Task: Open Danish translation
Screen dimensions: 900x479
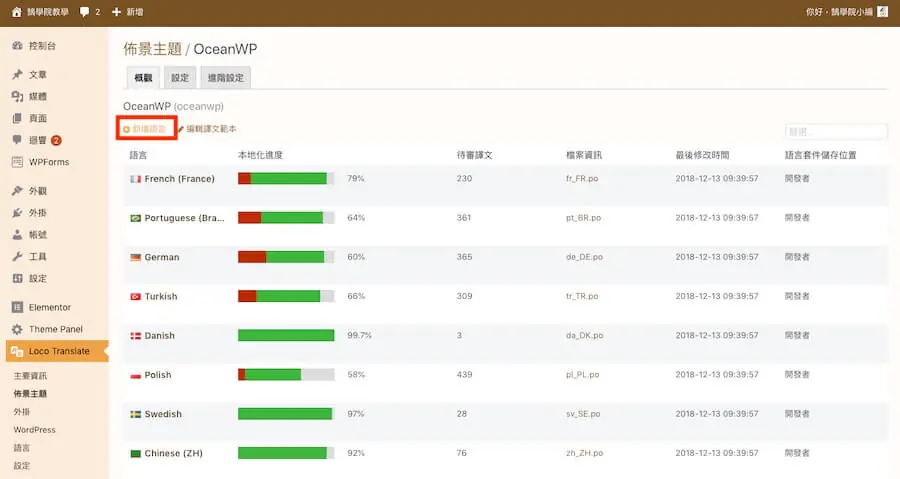Action: tap(160, 336)
